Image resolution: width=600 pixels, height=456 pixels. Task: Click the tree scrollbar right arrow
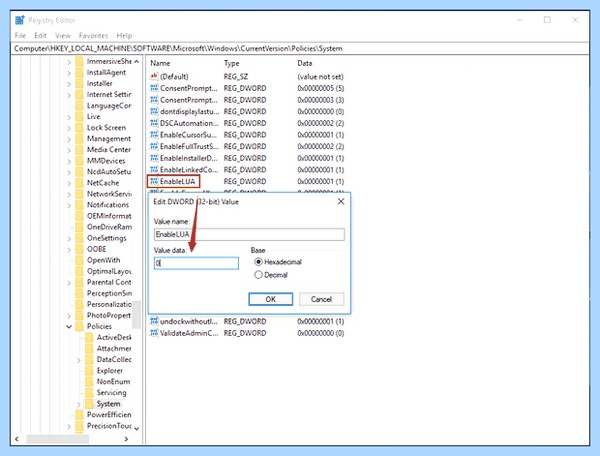coord(126,439)
